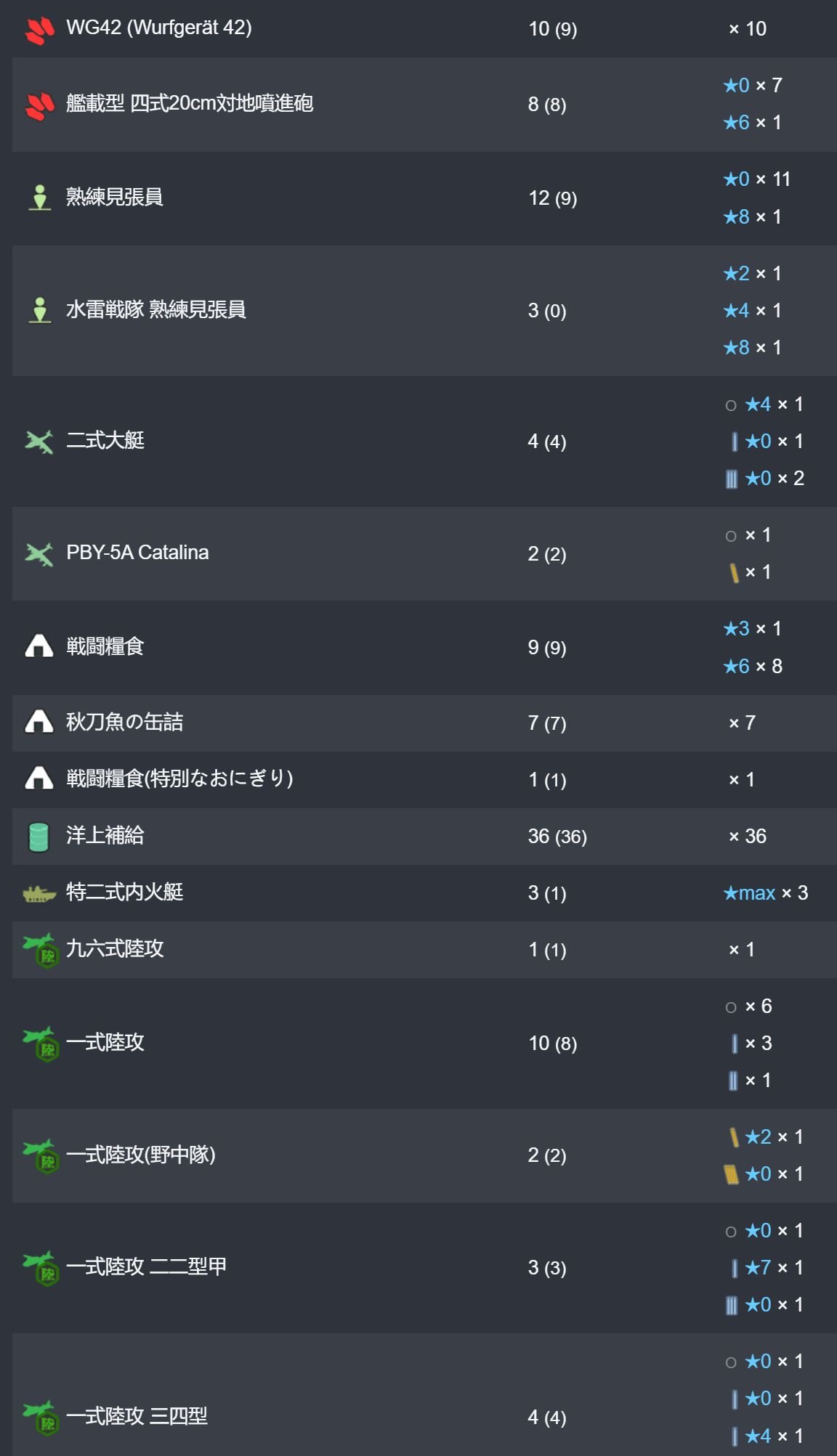Select the 艦載型 四式20cm対地噴進砲 name
The image size is (837, 1456).
pos(190,104)
